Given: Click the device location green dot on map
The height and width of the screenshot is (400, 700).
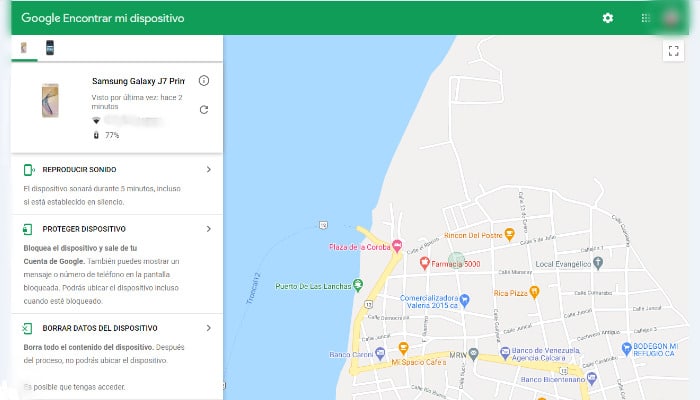Looking at the screenshot, I should pos(456,260).
